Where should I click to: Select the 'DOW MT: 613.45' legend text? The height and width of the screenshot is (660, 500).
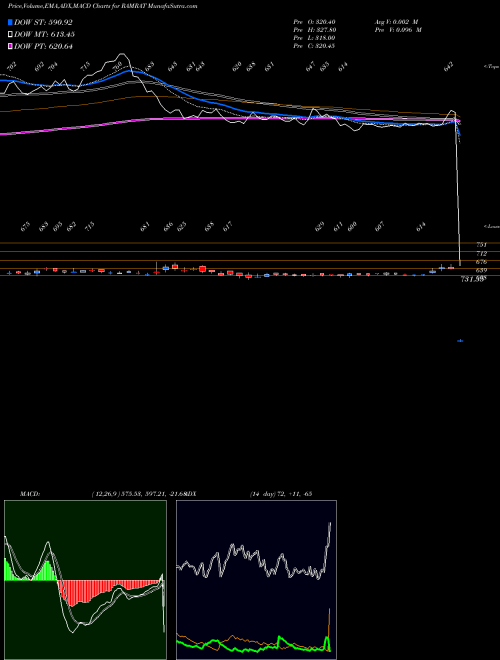pos(45,34)
